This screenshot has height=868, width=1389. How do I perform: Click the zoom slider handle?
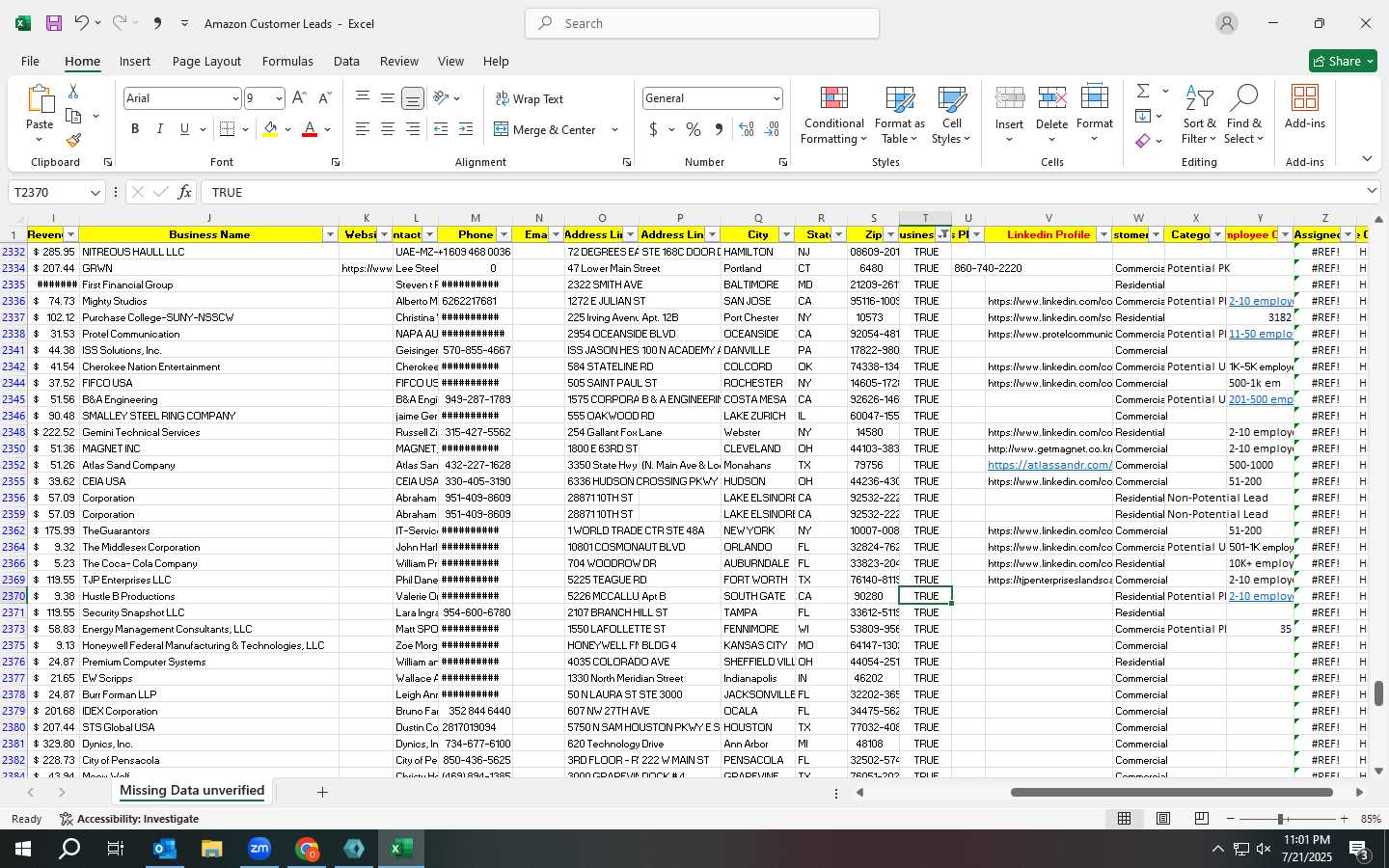click(x=1281, y=819)
